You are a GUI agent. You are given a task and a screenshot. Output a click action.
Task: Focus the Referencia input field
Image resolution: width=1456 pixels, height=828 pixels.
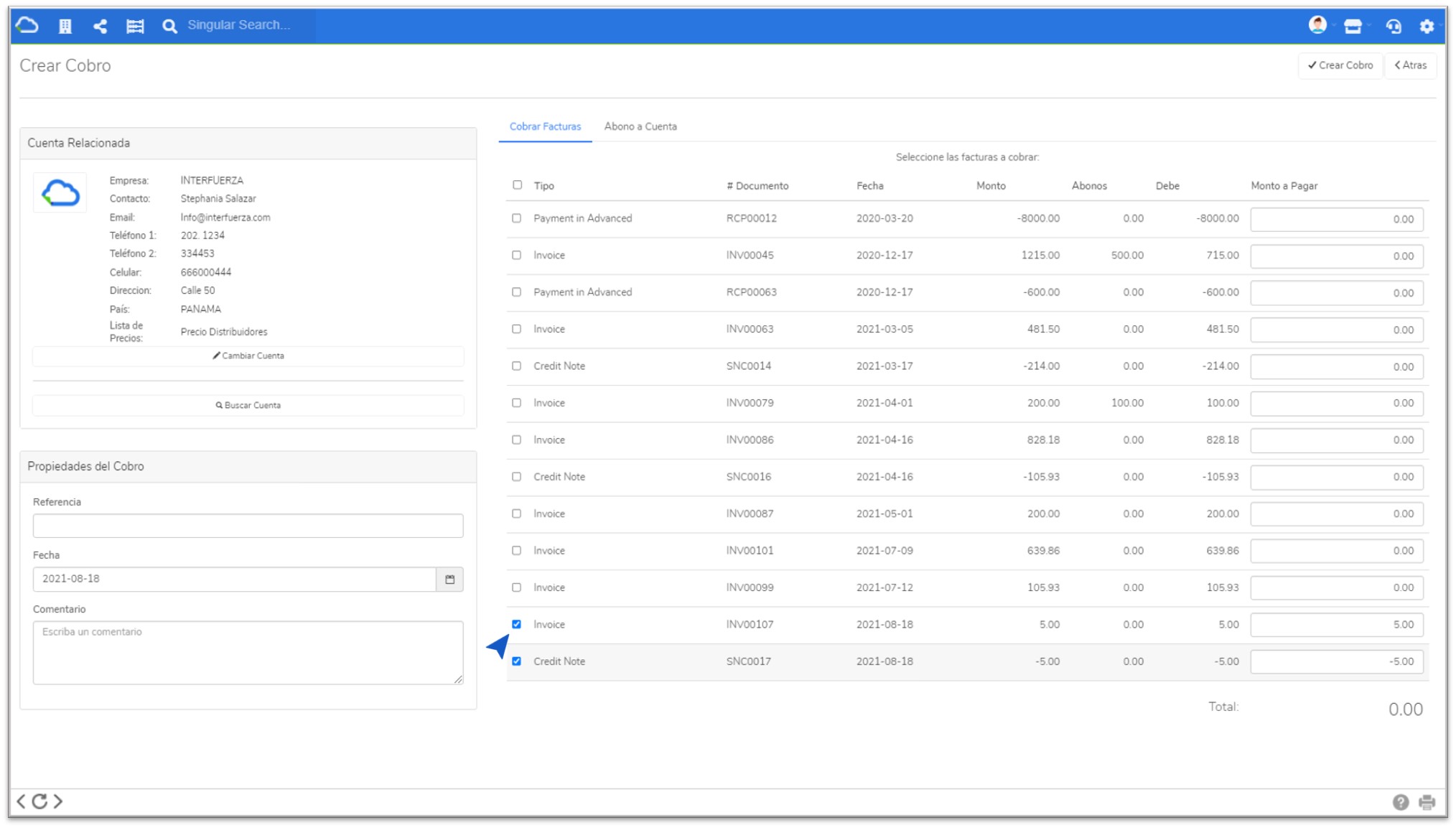point(248,526)
